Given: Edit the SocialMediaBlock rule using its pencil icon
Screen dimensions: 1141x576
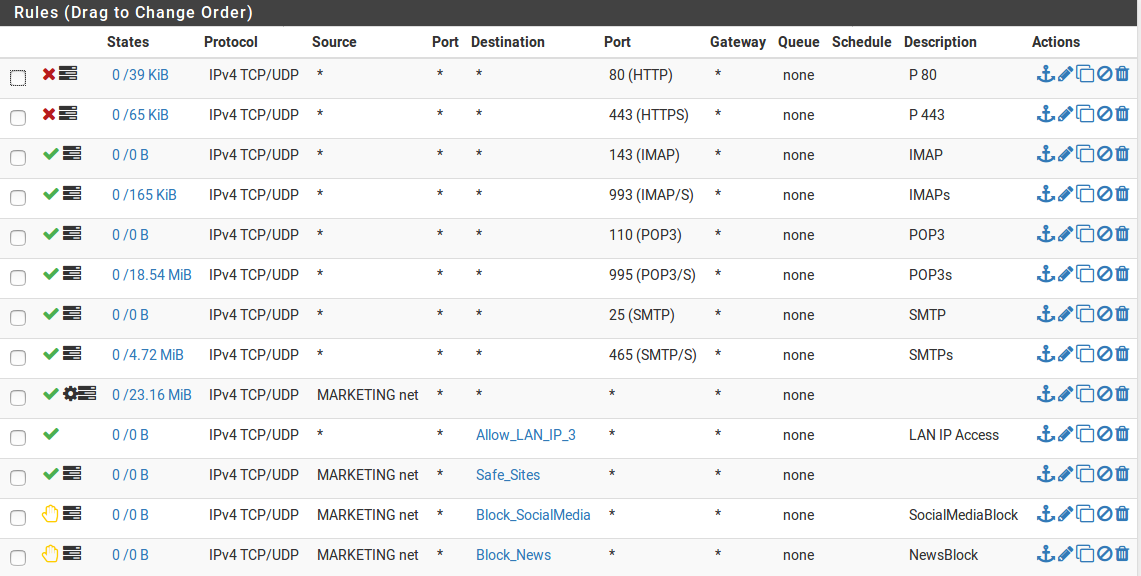Looking at the screenshot, I should tap(1065, 514).
